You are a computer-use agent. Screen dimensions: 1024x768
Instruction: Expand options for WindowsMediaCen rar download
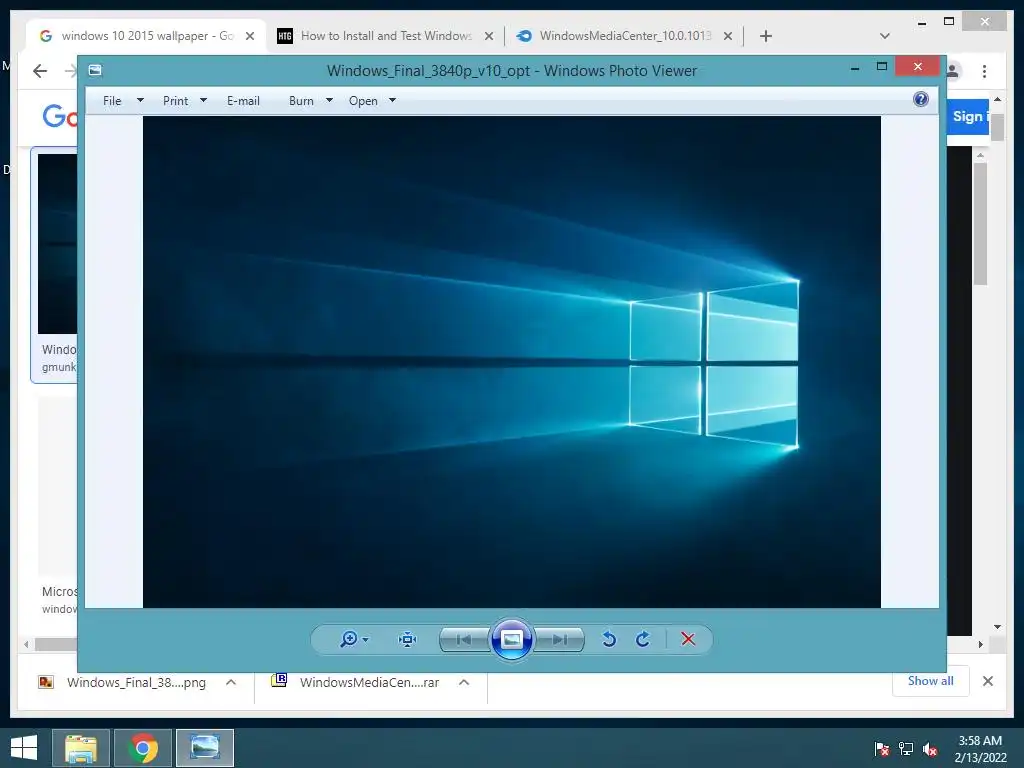(464, 682)
